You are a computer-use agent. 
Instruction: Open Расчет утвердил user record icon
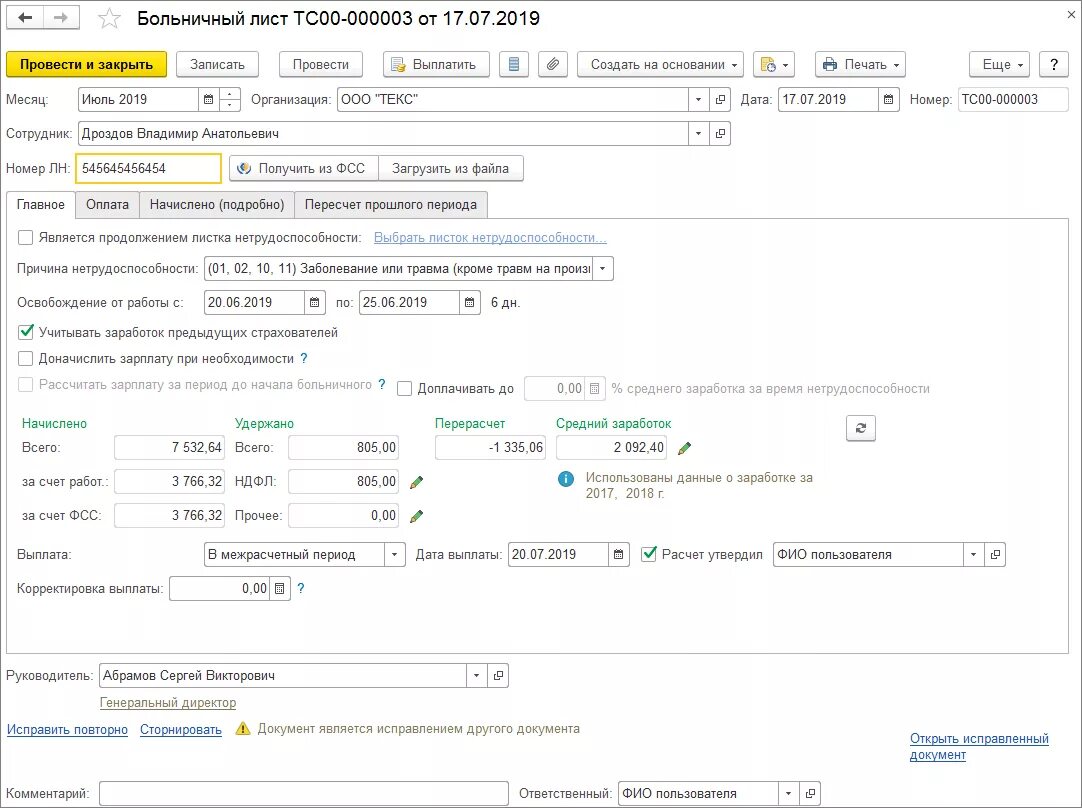tap(994, 554)
